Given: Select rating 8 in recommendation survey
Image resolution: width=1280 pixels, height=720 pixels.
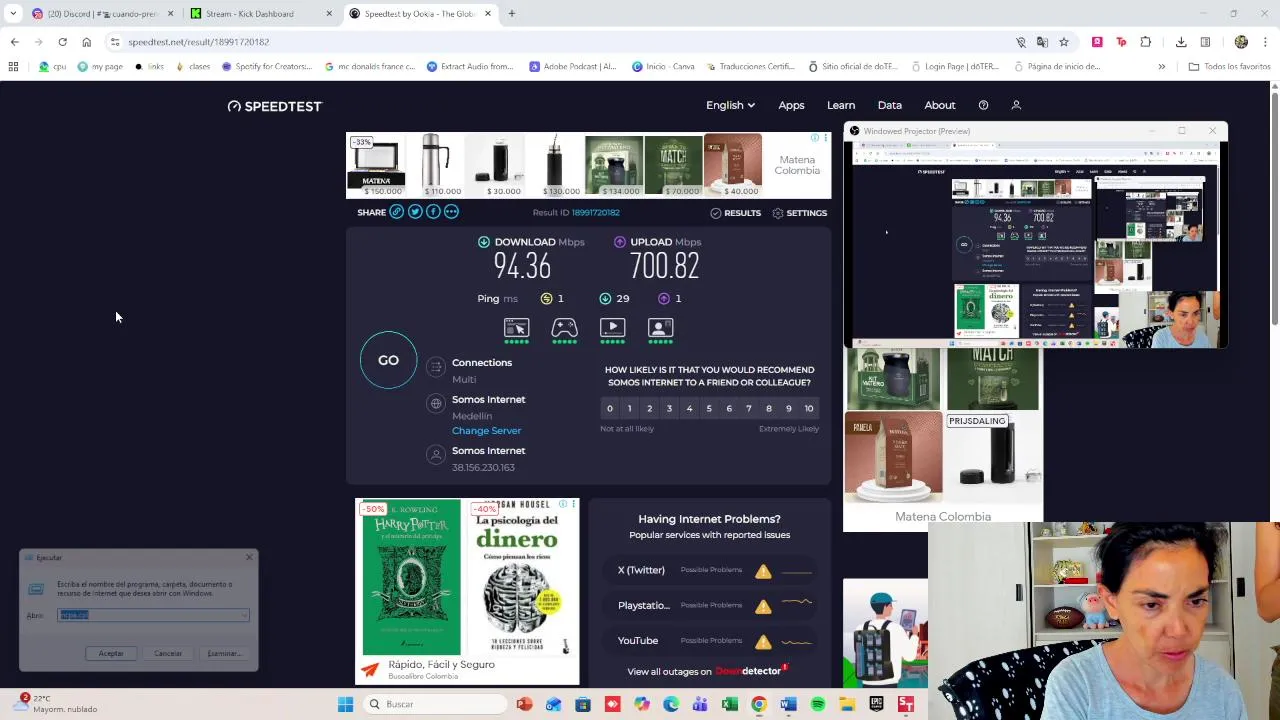Looking at the screenshot, I should coord(769,408).
